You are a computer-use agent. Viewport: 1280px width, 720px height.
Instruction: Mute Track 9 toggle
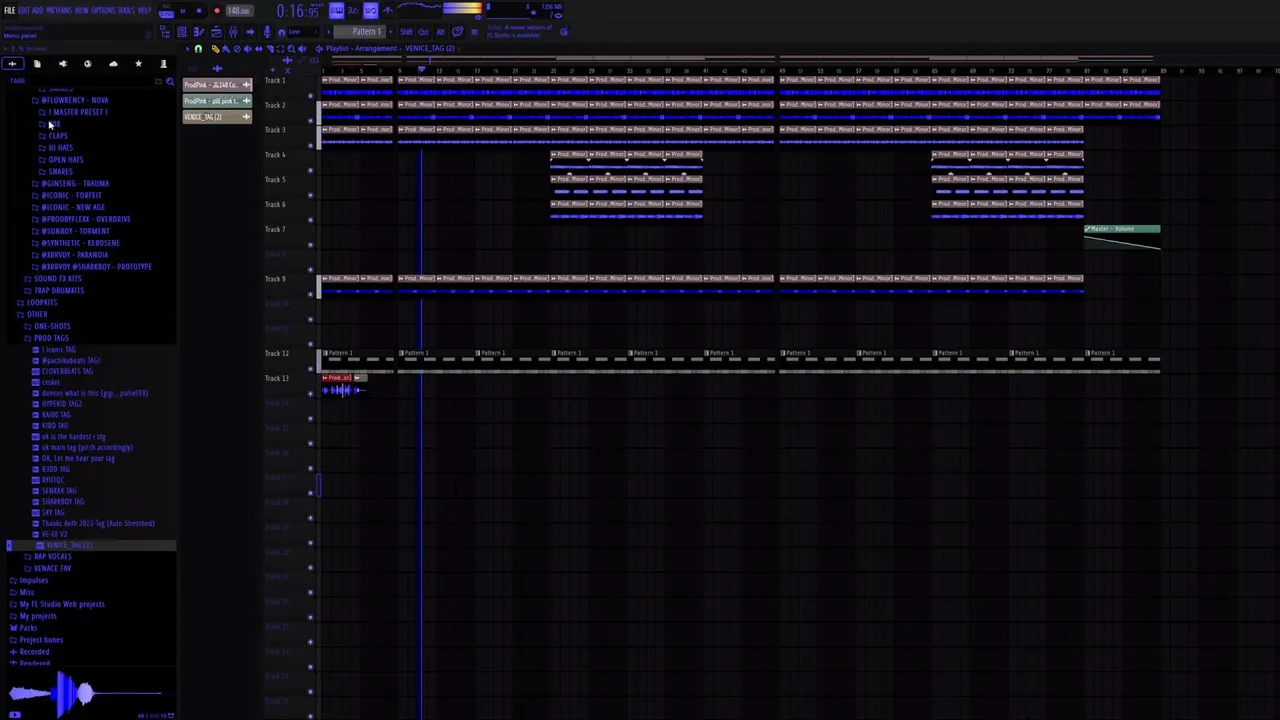click(310, 294)
